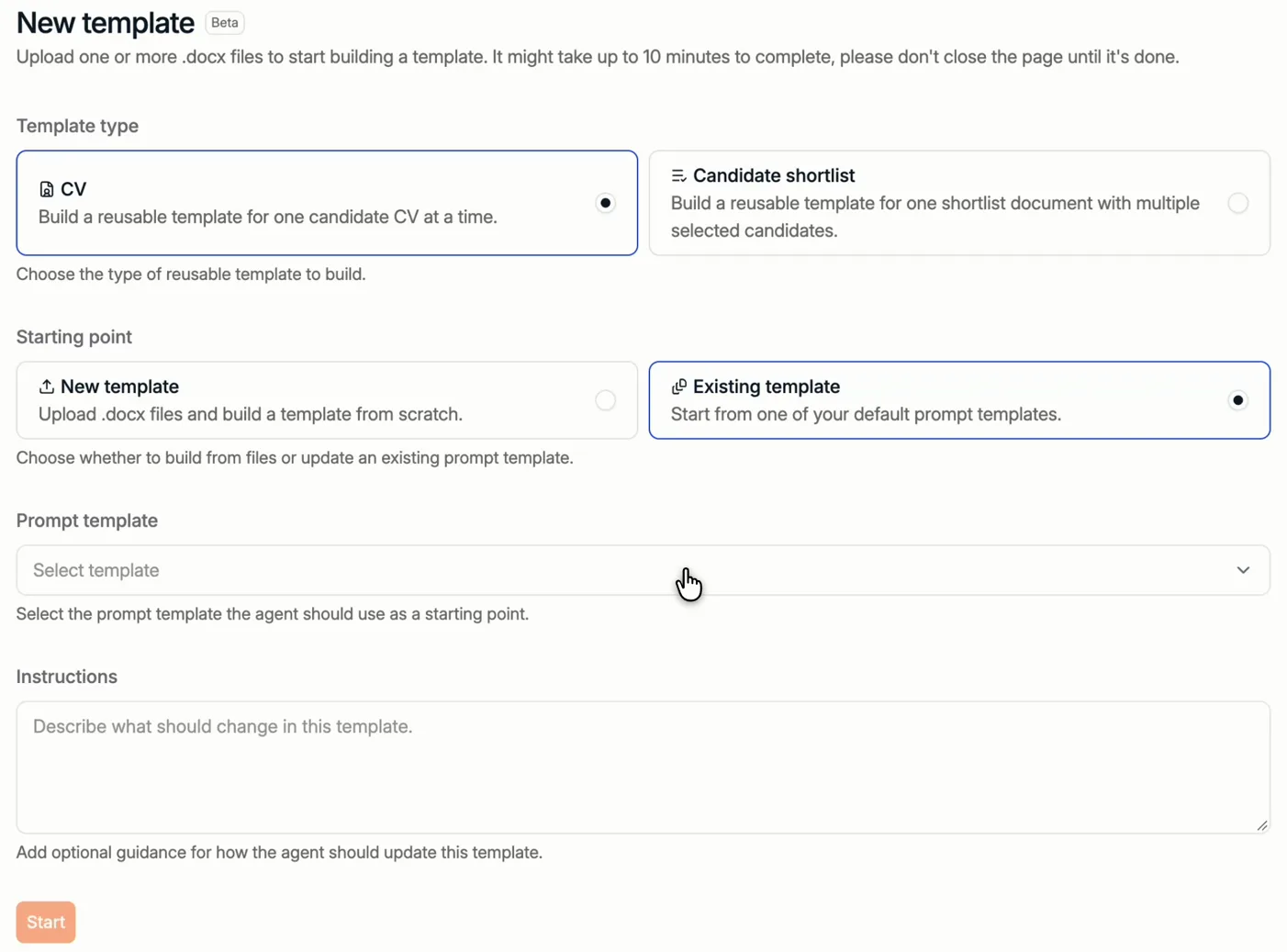Click the Candidate shortlist list icon
Screen dimensions: 1287x952
(678, 175)
